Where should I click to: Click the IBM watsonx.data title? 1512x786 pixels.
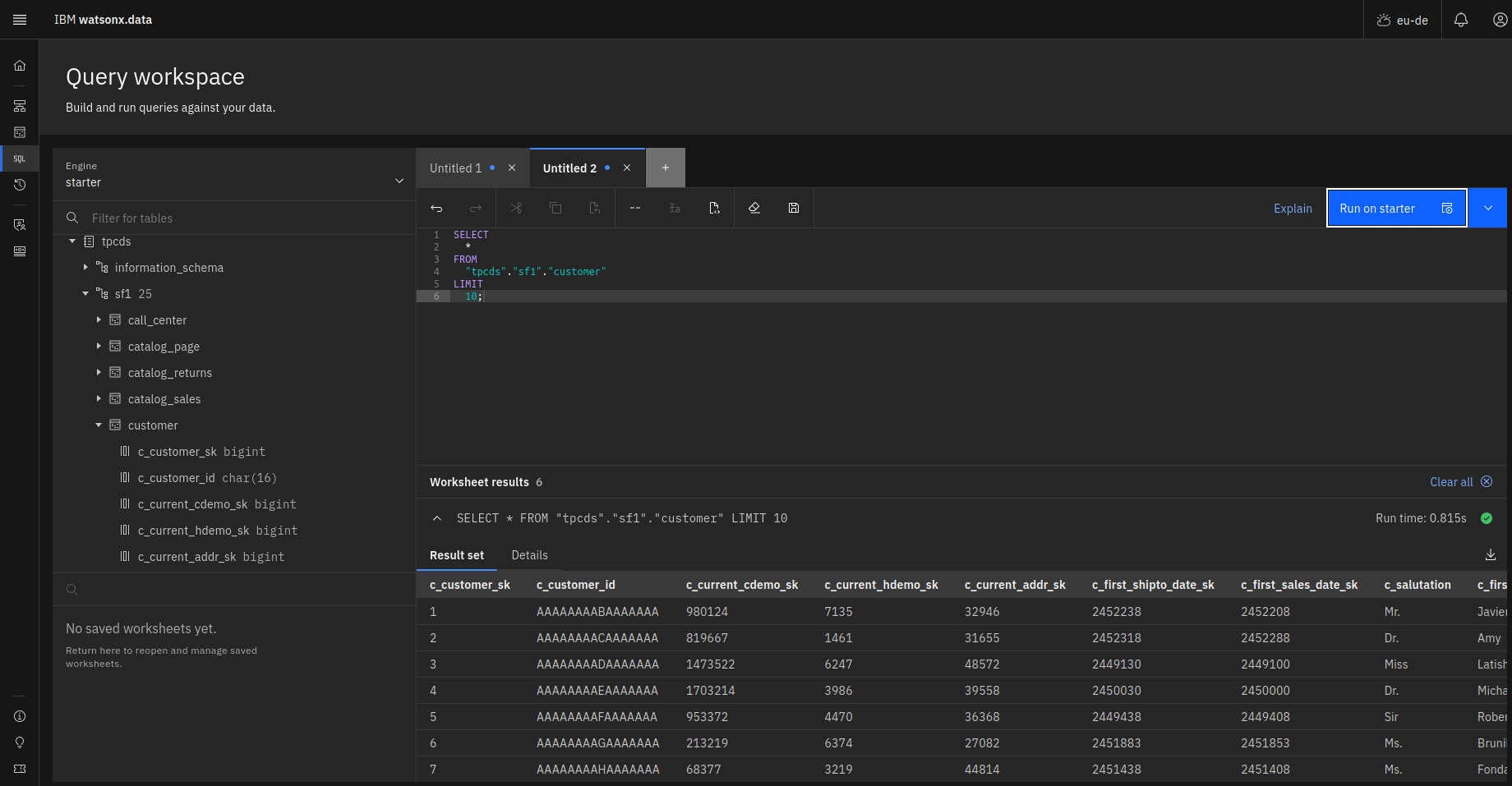point(103,20)
